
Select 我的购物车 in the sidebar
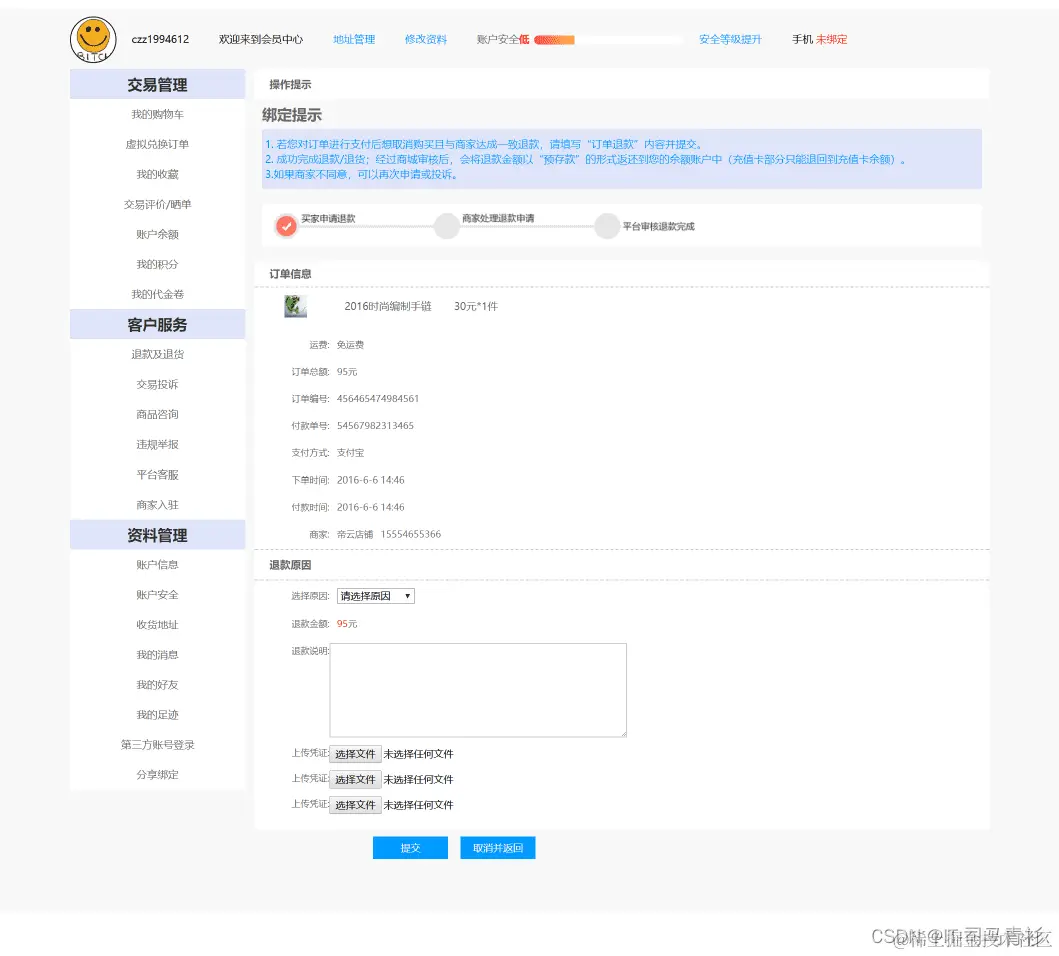(157, 114)
